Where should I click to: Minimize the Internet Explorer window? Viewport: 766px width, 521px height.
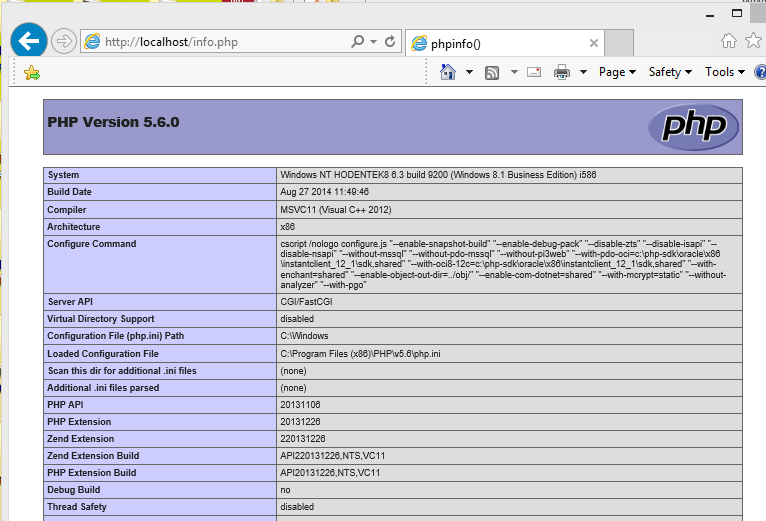(x=710, y=15)
